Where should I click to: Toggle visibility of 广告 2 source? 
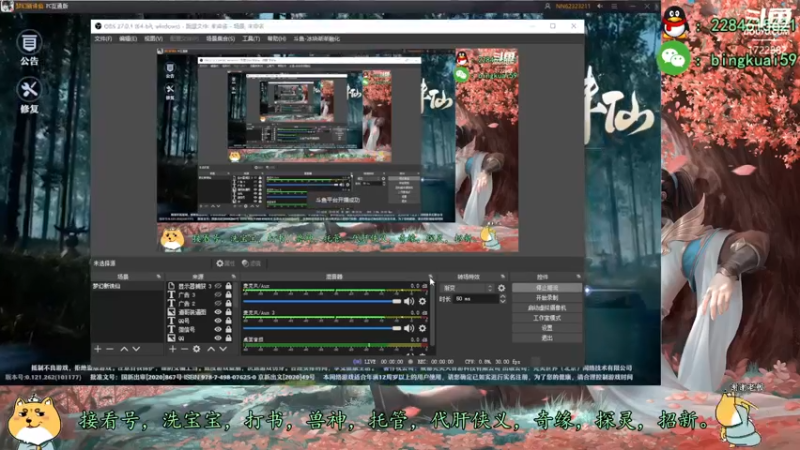[x=218, y=304]
